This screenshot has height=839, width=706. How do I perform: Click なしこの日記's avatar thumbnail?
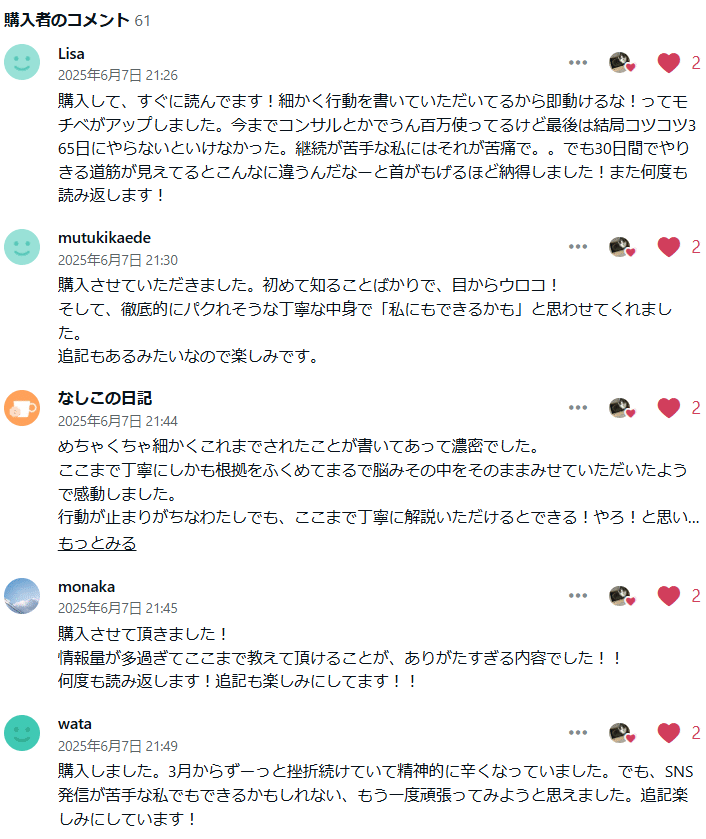coord(22,407)
